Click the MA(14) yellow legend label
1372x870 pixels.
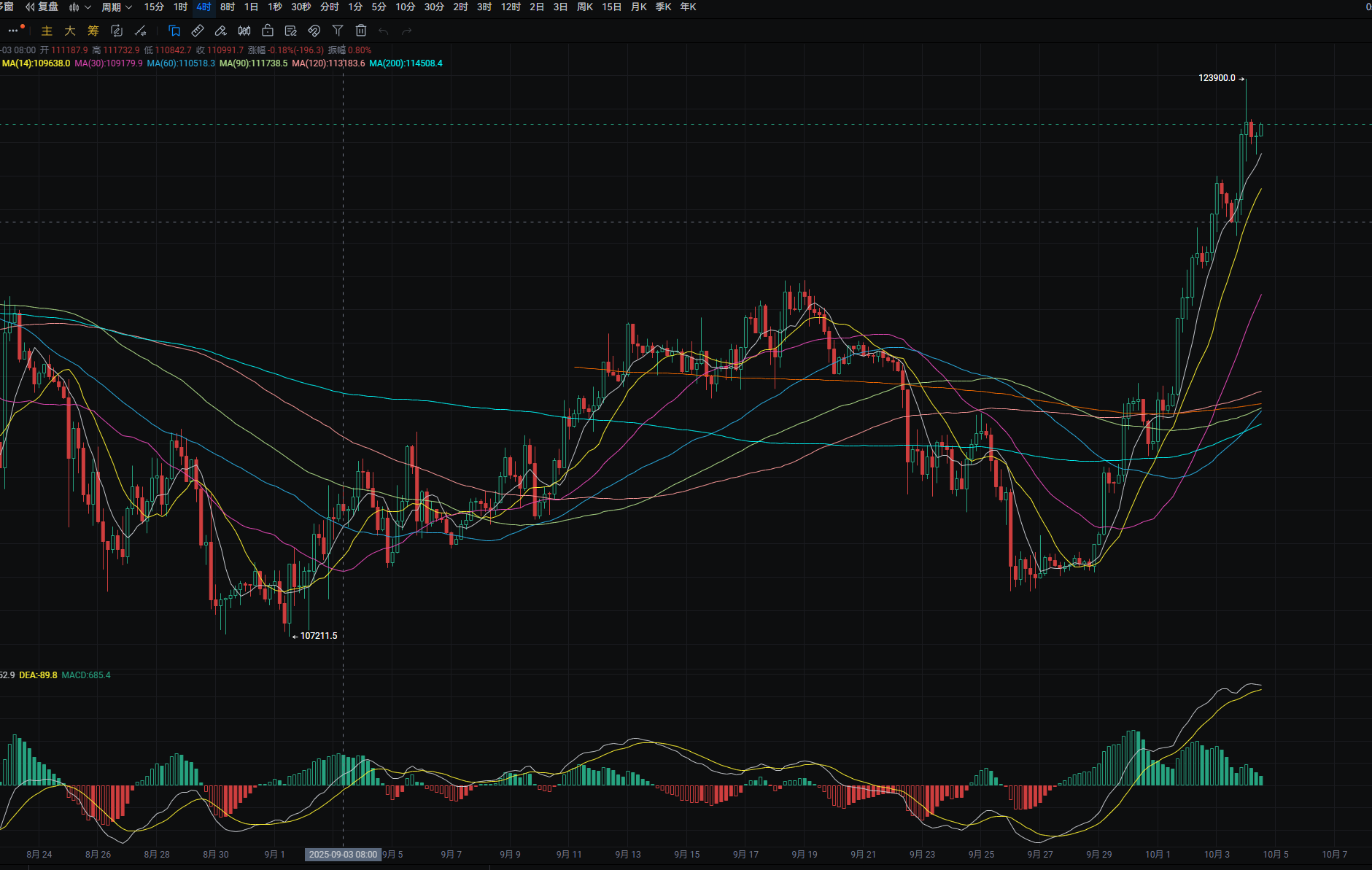point(36,63)
